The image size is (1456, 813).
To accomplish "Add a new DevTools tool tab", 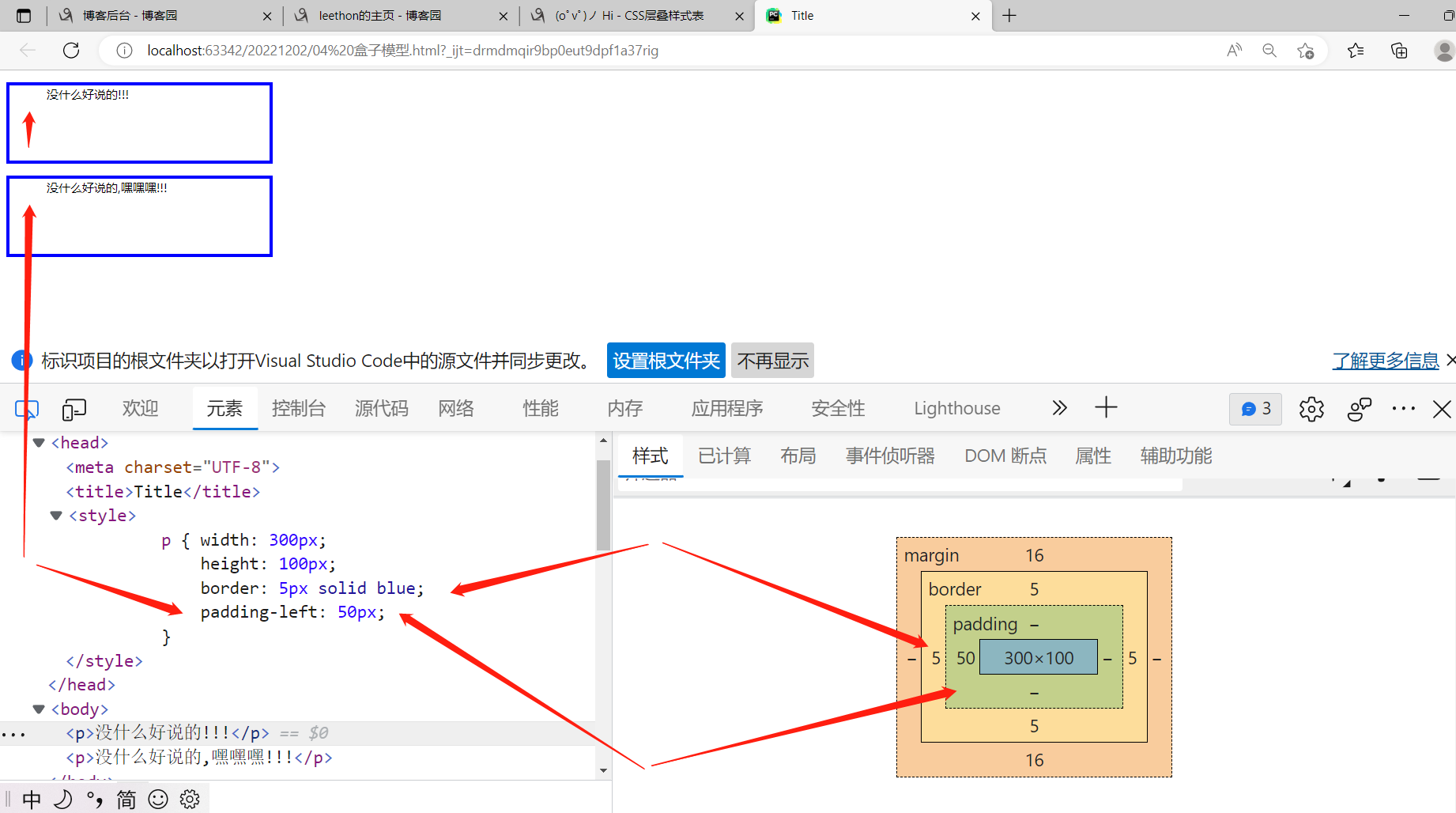I will (1106, 408).
